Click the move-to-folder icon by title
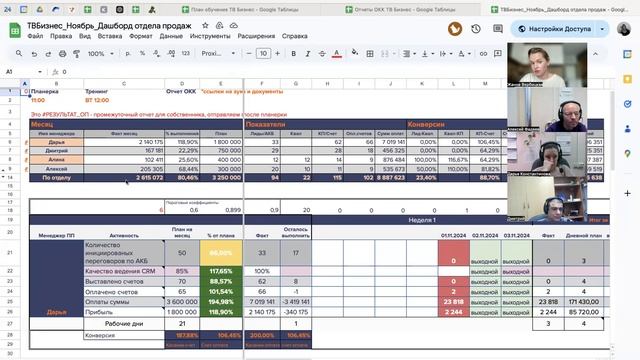Viewport: 640px width, 360px height. click(219, 25)
